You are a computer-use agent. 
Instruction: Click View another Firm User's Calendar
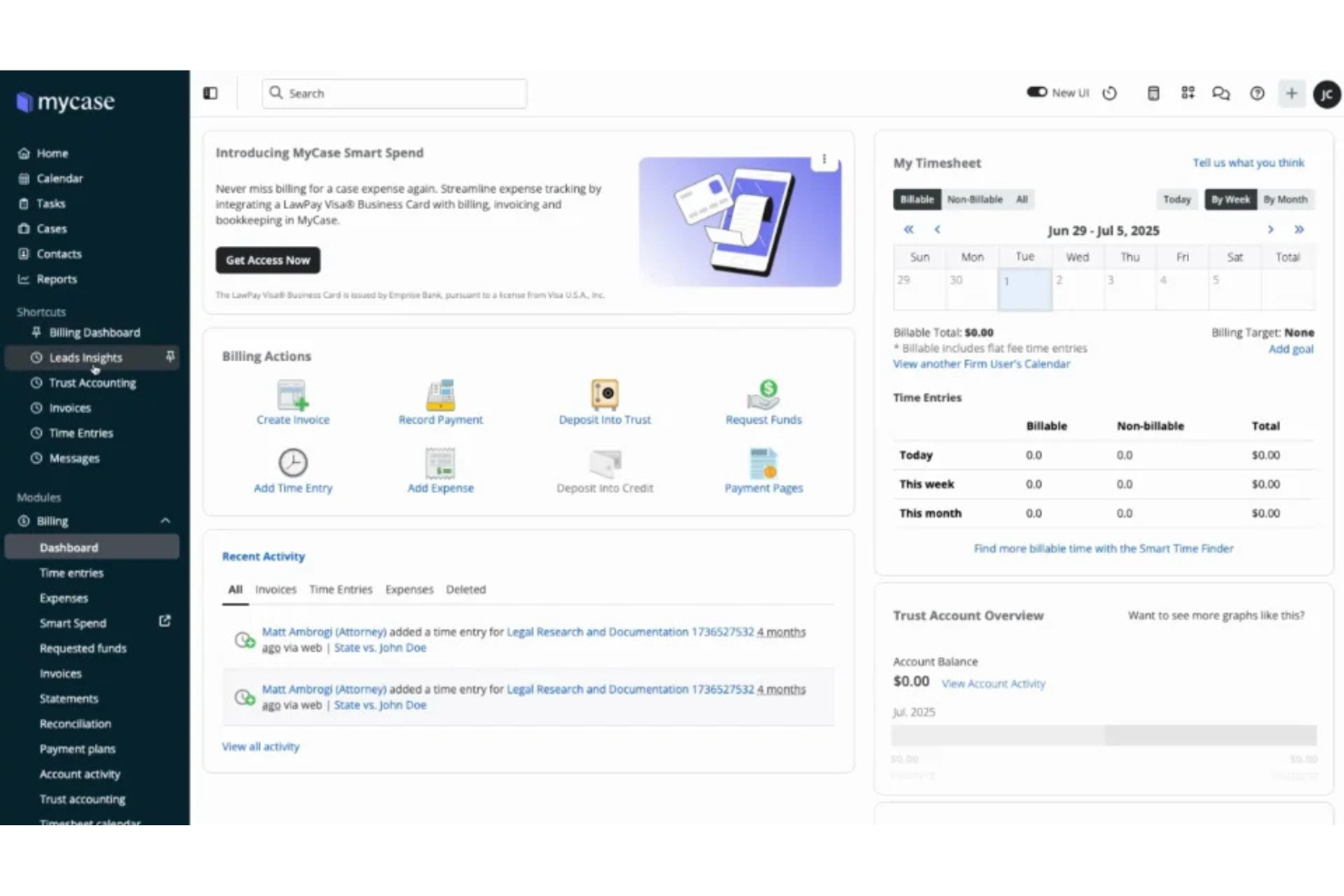tap(982, 364)
